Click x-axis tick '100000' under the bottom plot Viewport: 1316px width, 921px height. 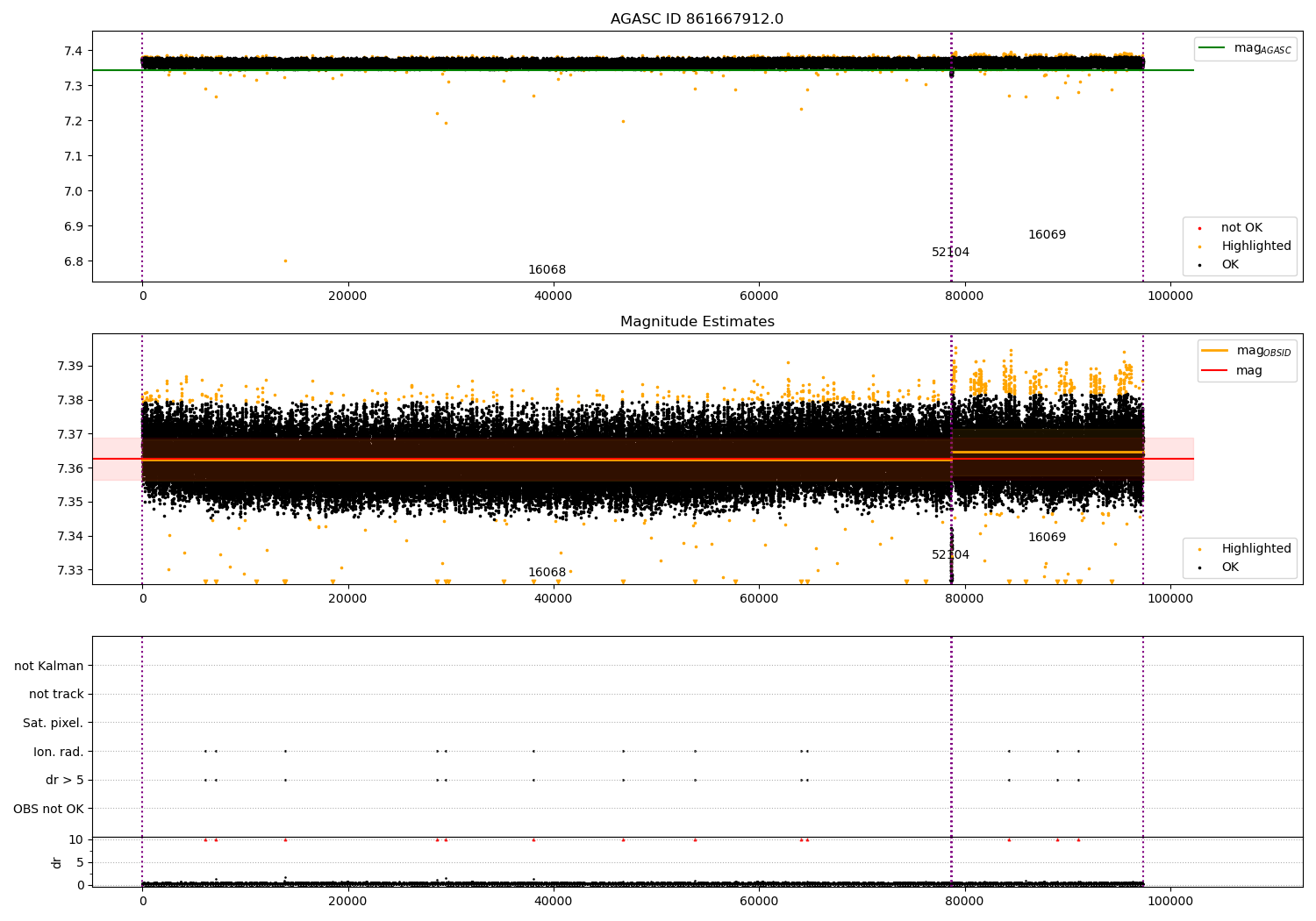pos(1170,901)
